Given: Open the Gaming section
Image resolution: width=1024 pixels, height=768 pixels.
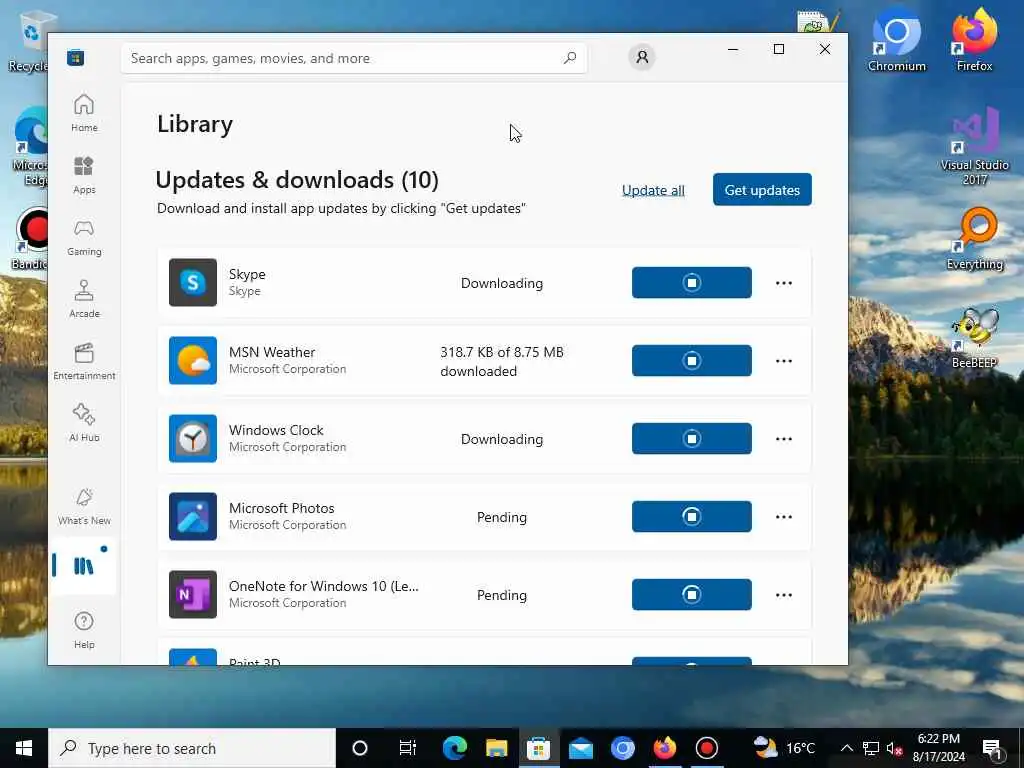Looking at the screenshot, I should tap(84, 237).
